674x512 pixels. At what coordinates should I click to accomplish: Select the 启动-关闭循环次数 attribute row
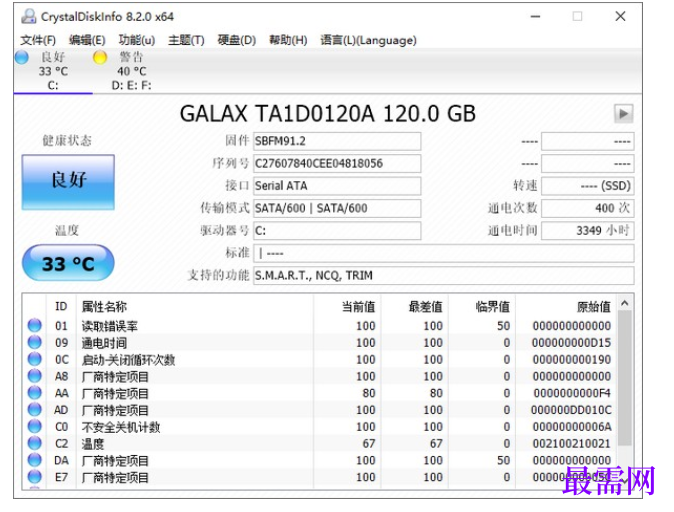click(x=320, y=359)
